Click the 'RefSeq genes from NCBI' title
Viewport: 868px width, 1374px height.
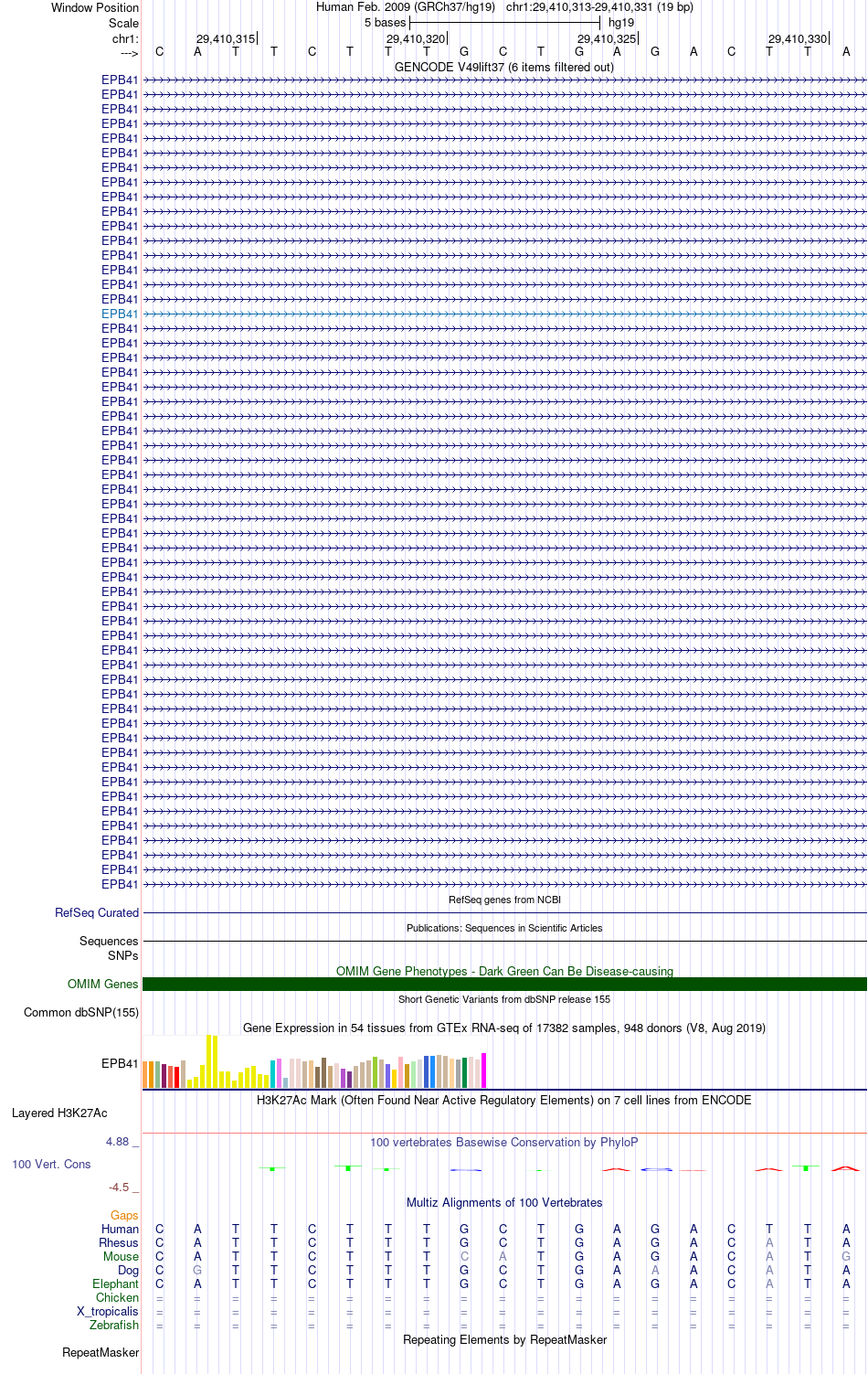point(504,900)
